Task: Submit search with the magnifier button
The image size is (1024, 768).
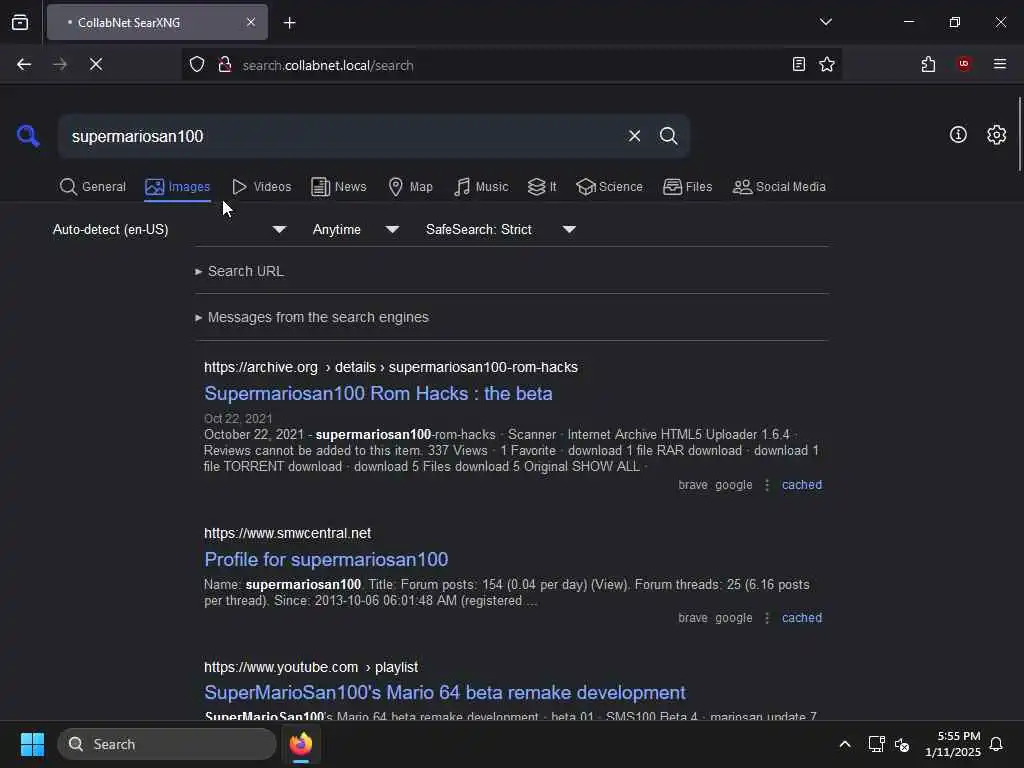Action: point(668,136)
